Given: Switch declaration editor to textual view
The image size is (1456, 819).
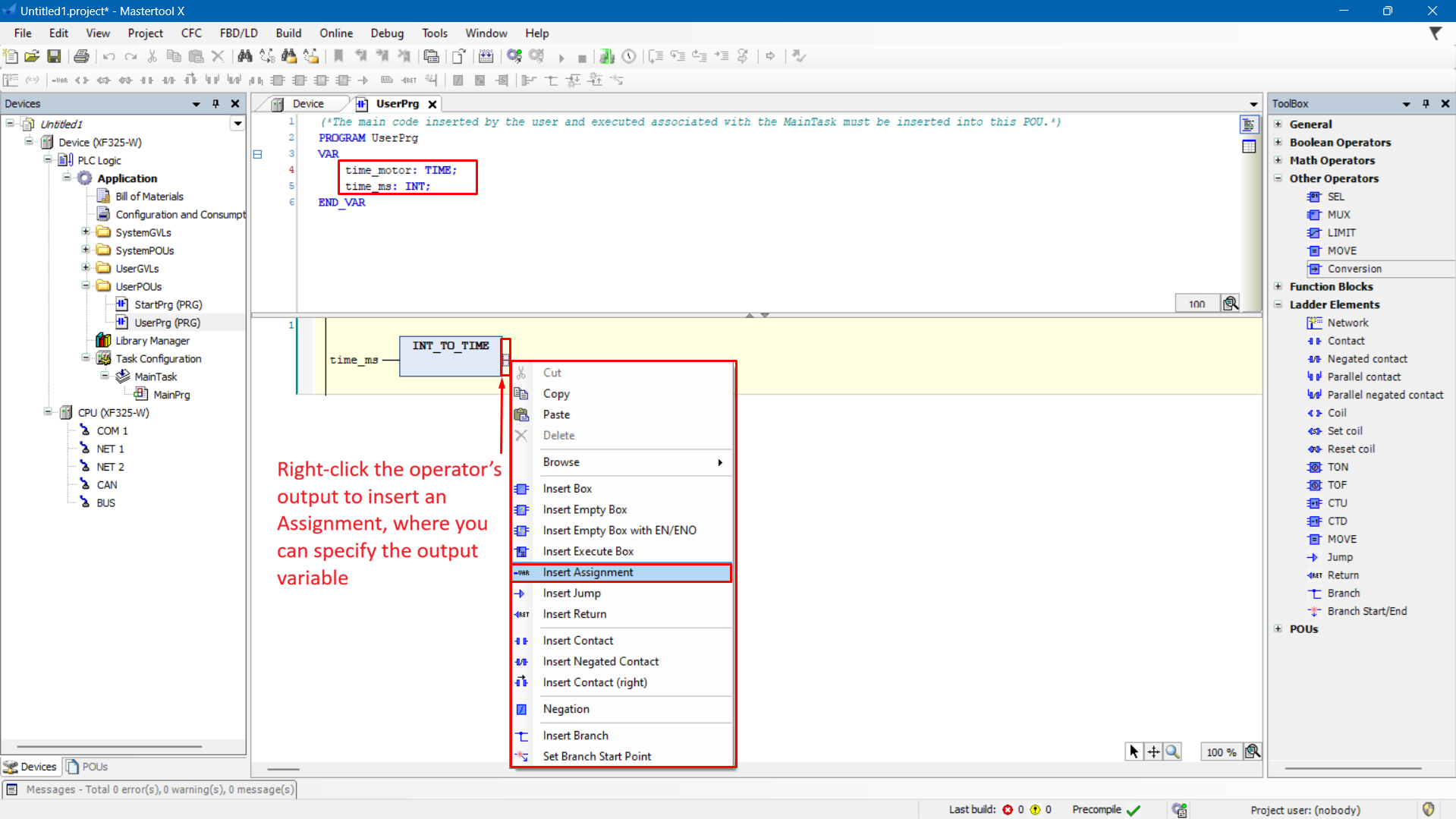Looking at the screenshot, I should point(1249,124).
